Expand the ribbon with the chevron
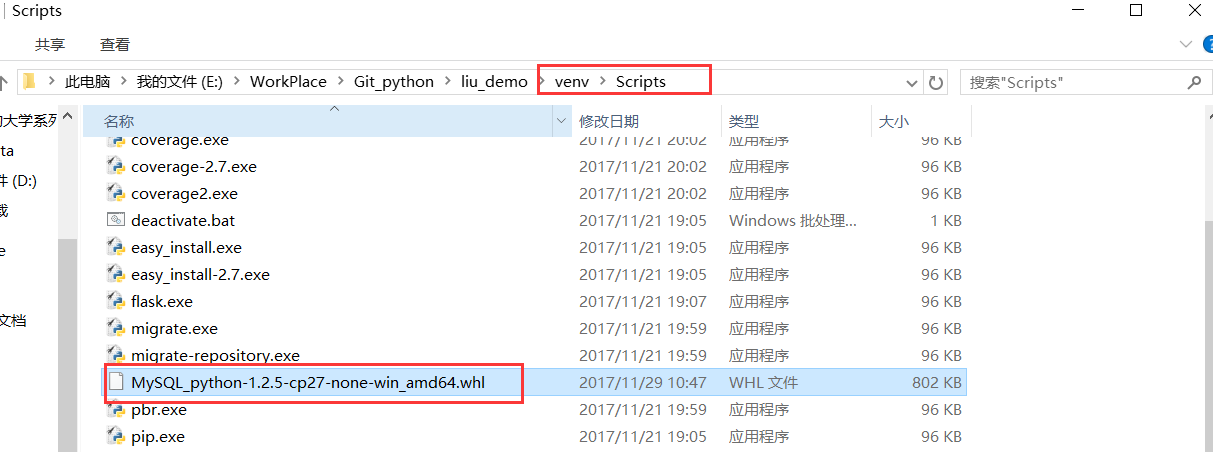1213x452 pixels. pos(1185,44)
